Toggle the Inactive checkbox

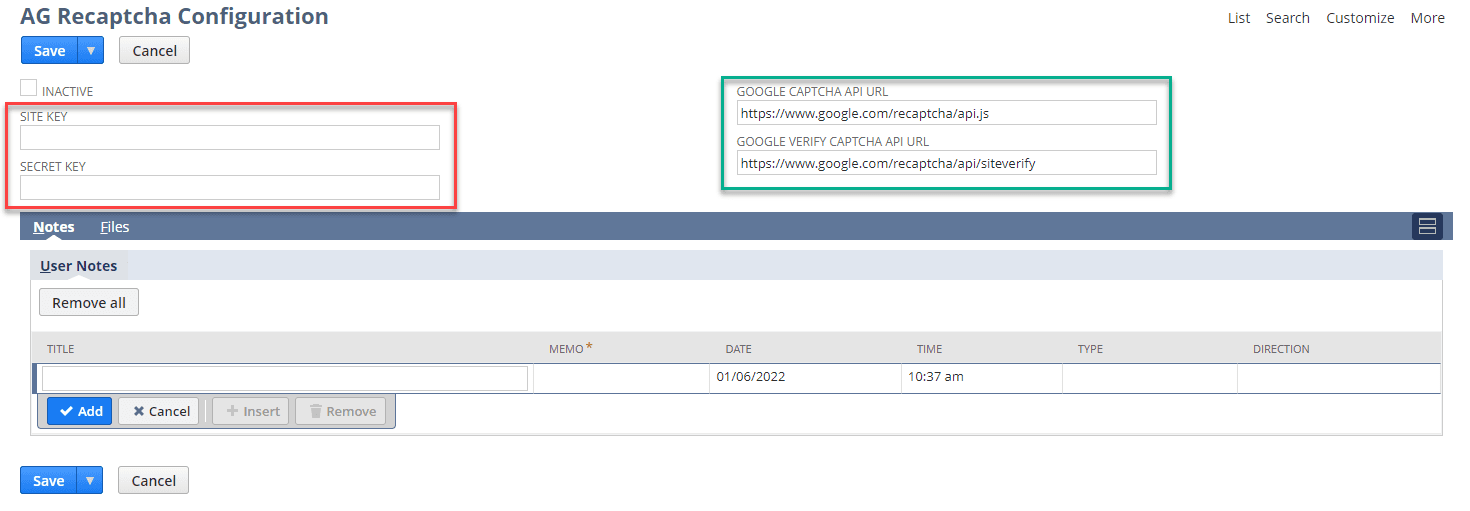coord(28,88)
